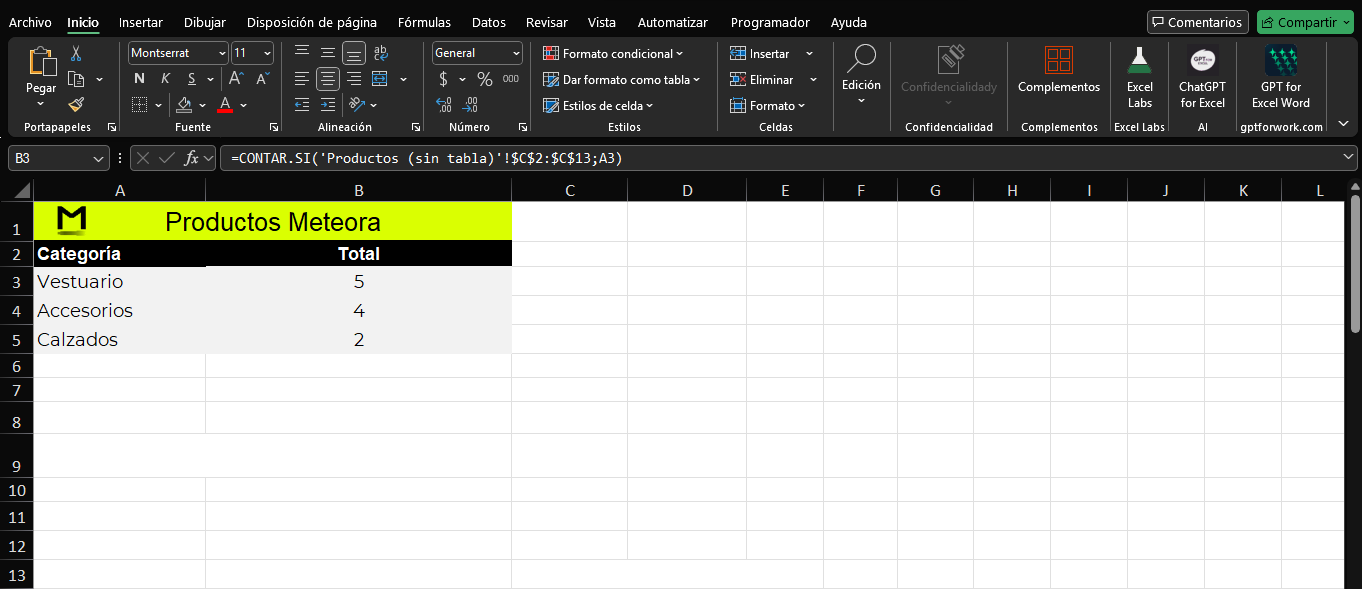Open Dar formato como tabla menu
1362x589 pixels.
[x=622, y=79]
